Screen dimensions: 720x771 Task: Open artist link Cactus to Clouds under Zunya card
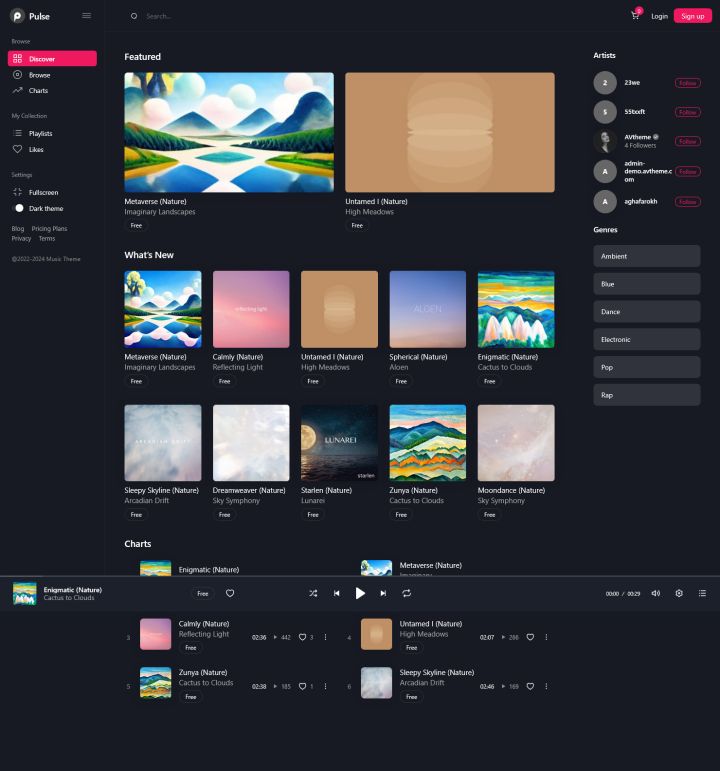417,501
